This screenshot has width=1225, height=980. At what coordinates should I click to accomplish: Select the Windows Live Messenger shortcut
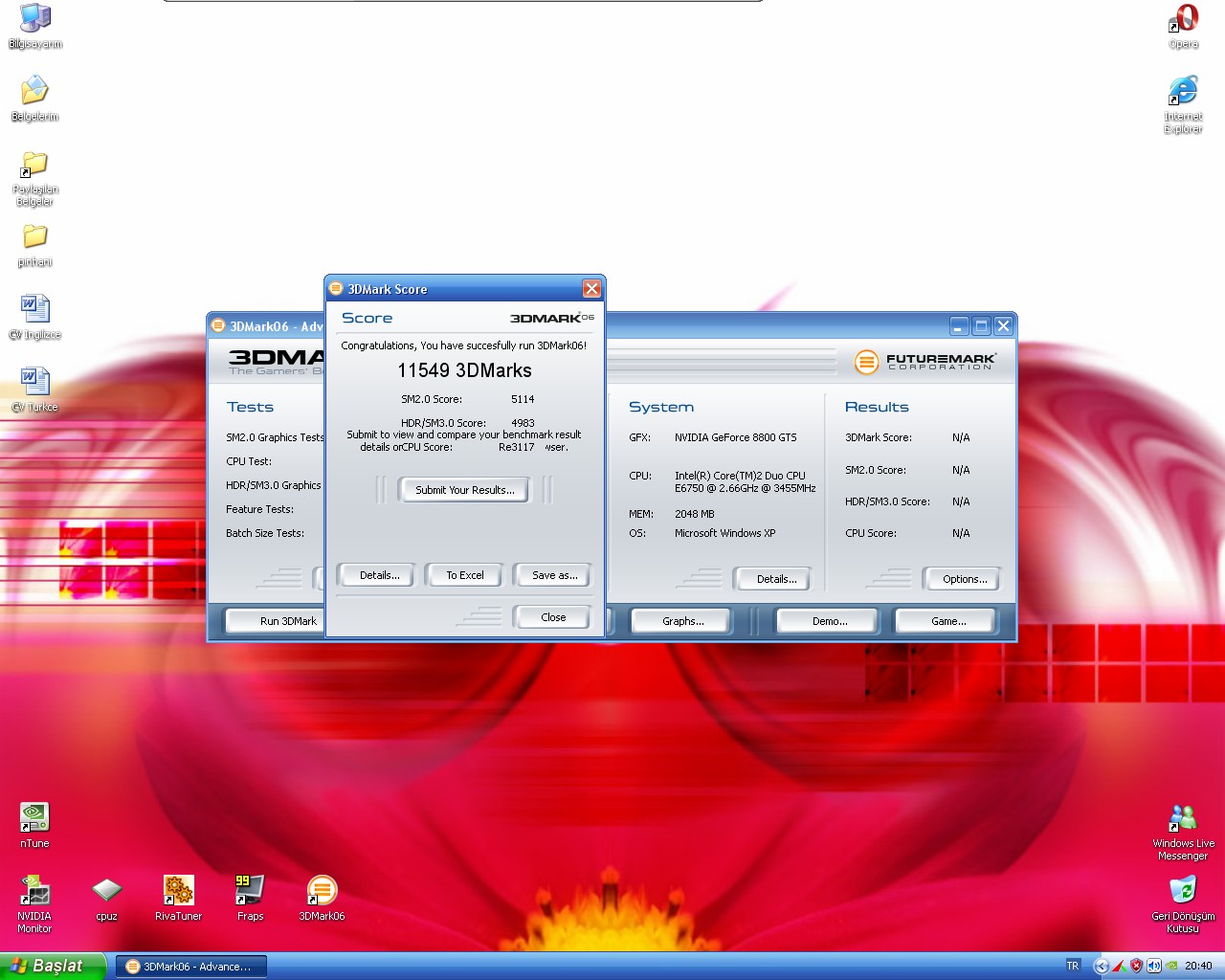[1183, 833]
